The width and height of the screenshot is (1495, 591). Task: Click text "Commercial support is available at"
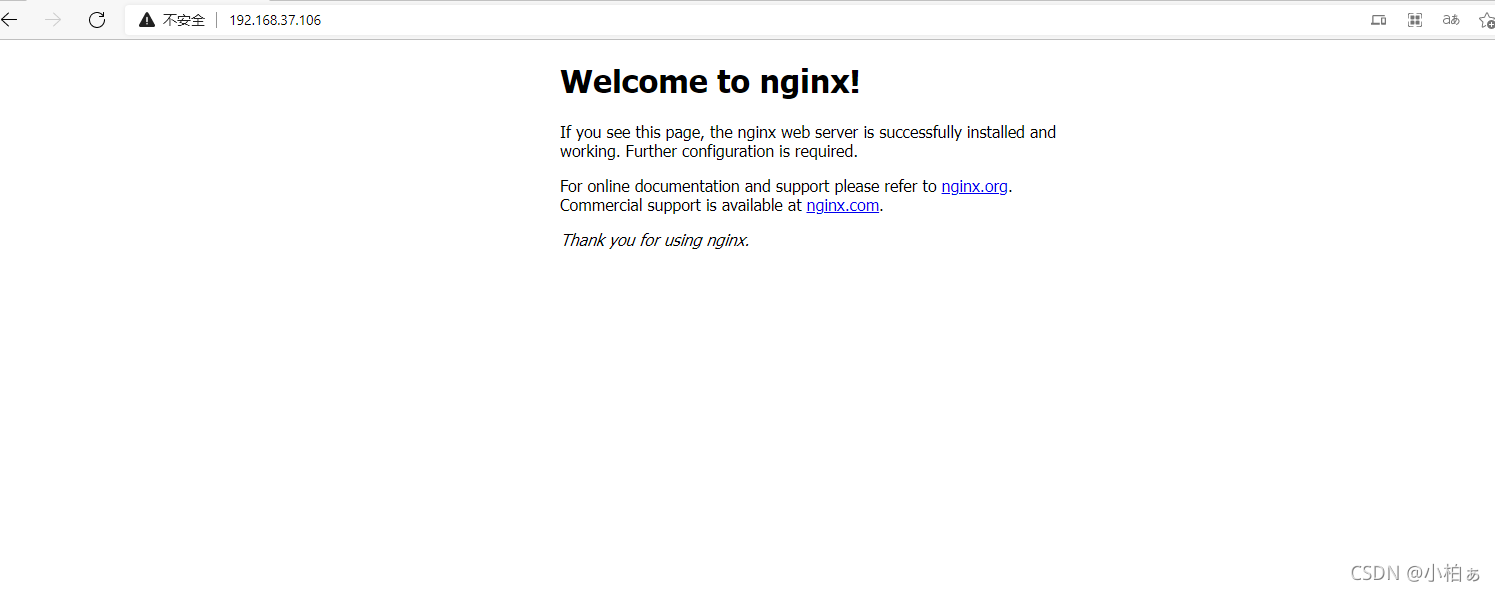click(x=681, y=206)
